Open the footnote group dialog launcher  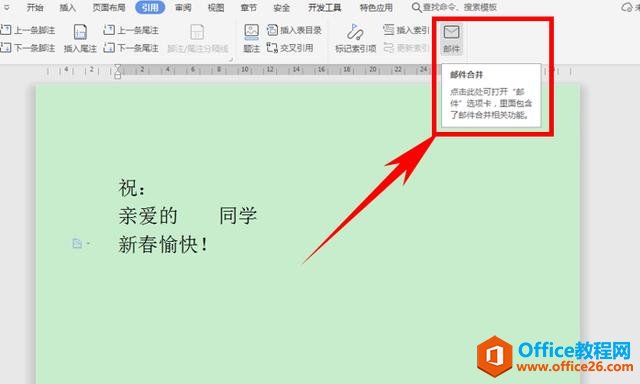tap(231, 60)
